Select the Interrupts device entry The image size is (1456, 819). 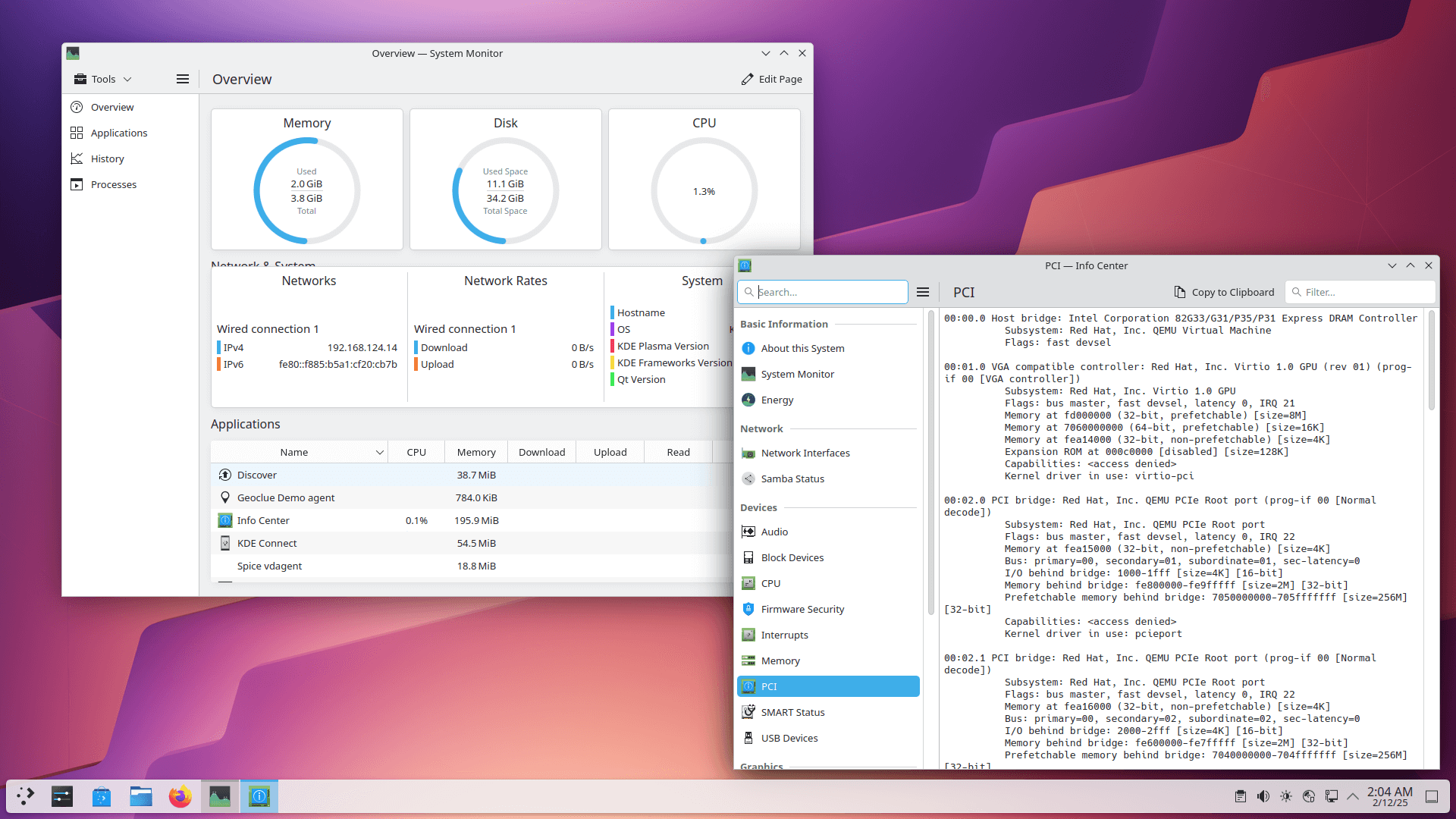(784, 635)
